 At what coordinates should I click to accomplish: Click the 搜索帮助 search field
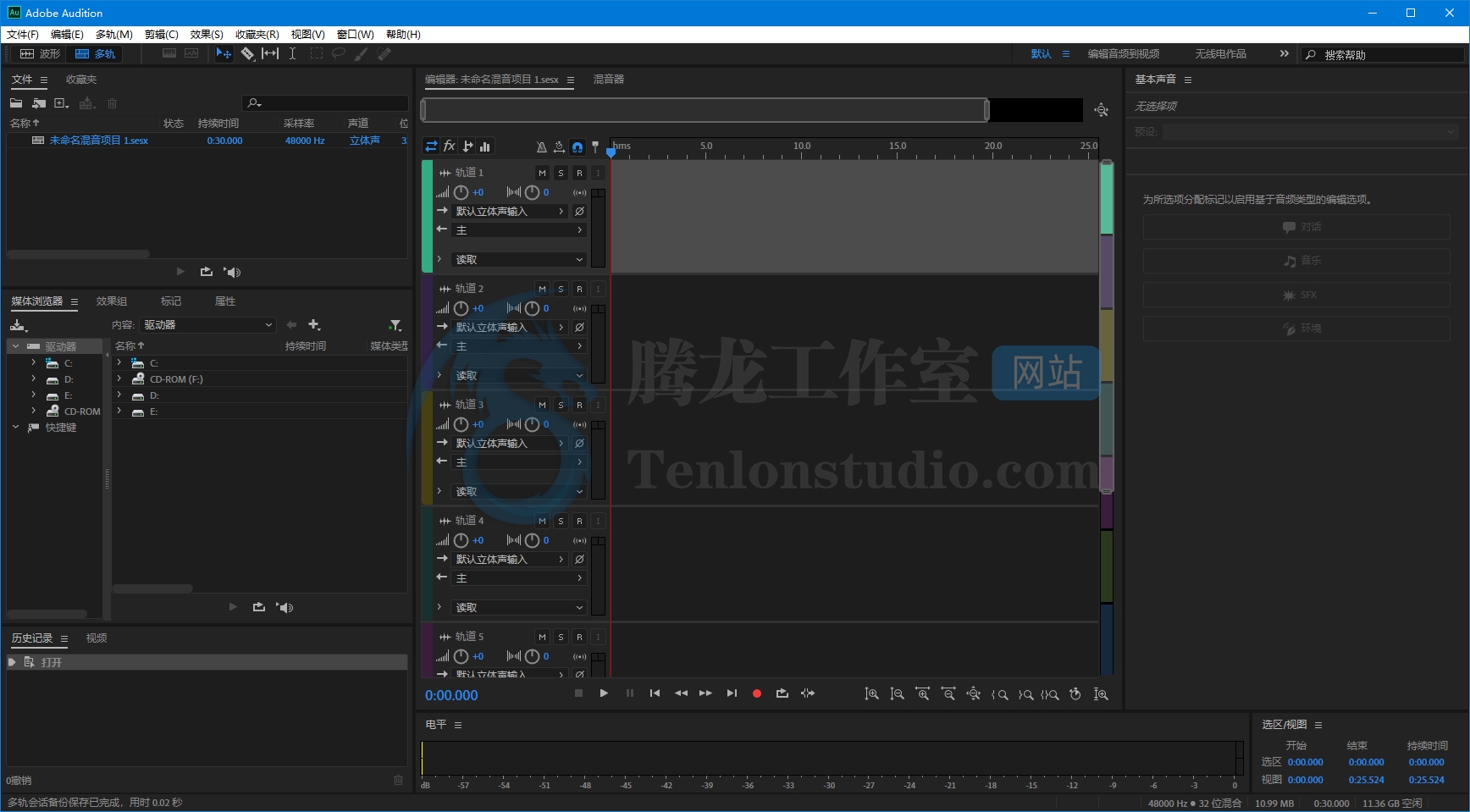(x=1383, y=54)
